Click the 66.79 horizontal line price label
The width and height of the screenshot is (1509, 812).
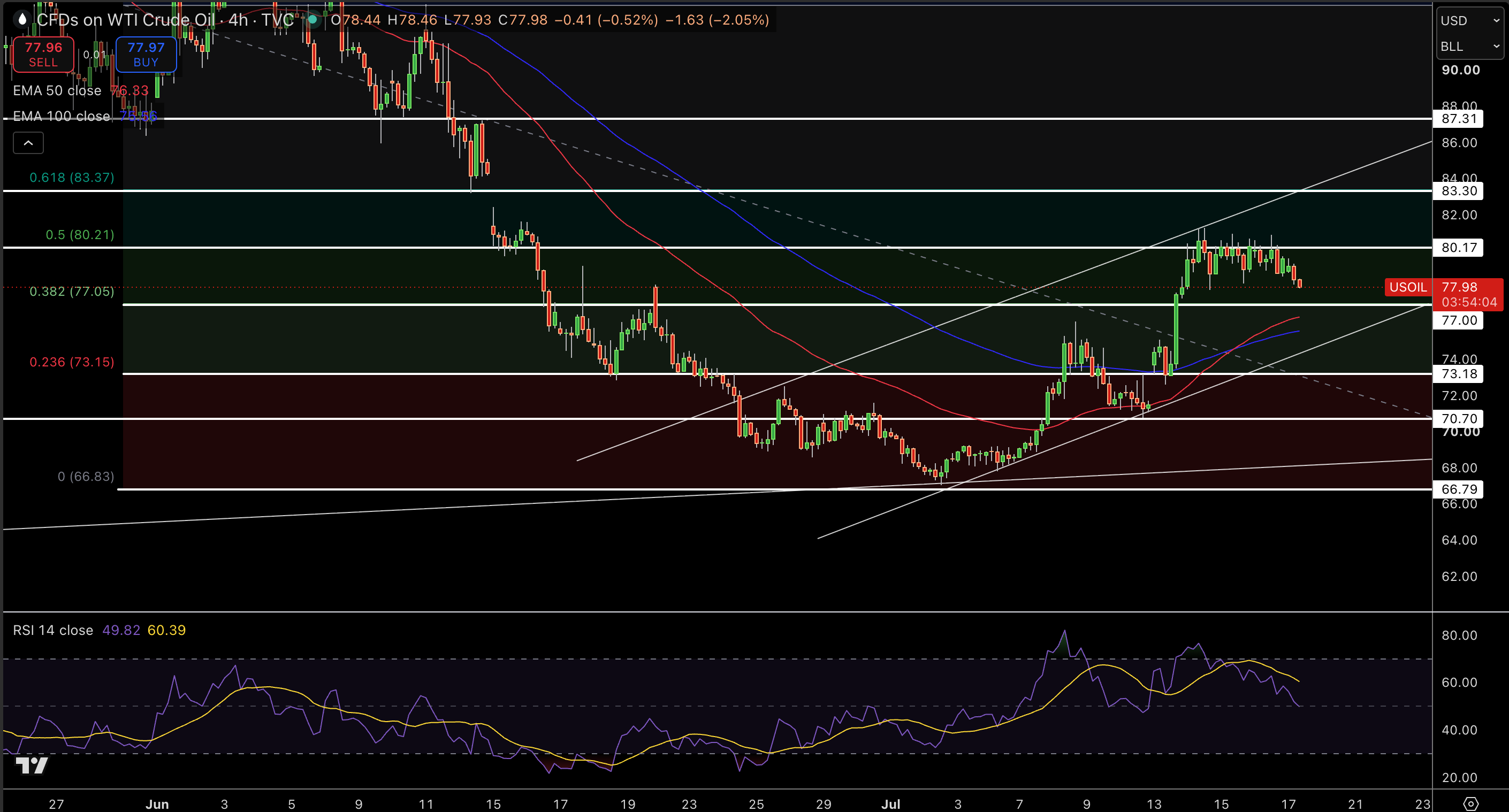1459,489
